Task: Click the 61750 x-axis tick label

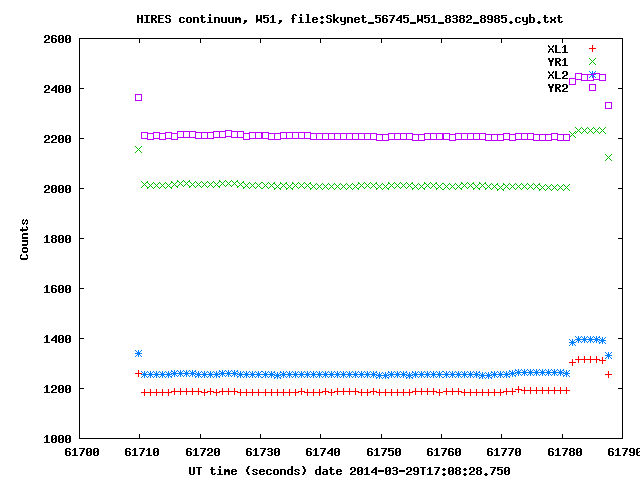Action: tap(384, 452)
